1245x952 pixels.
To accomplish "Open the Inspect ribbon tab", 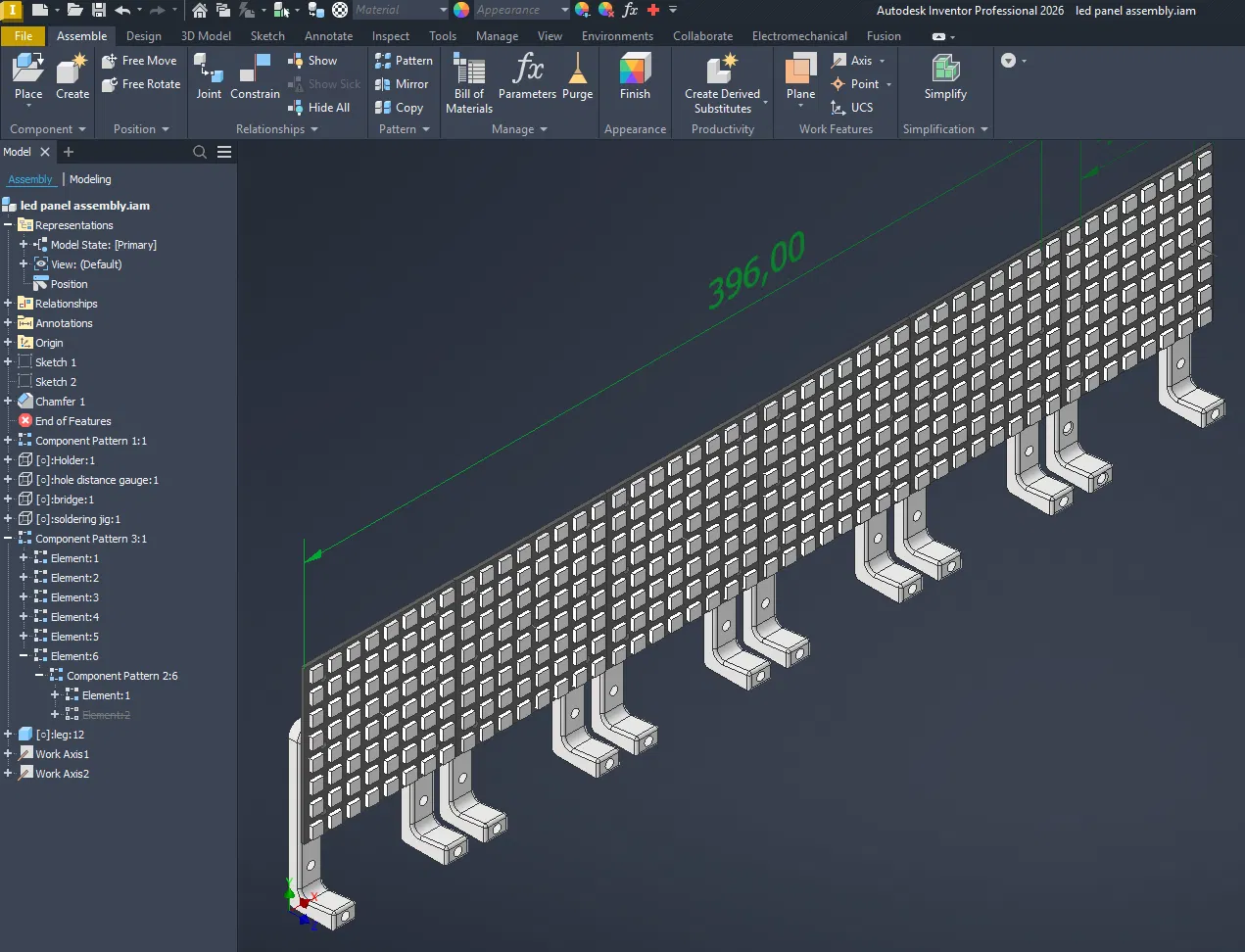I will click(390, 36).
